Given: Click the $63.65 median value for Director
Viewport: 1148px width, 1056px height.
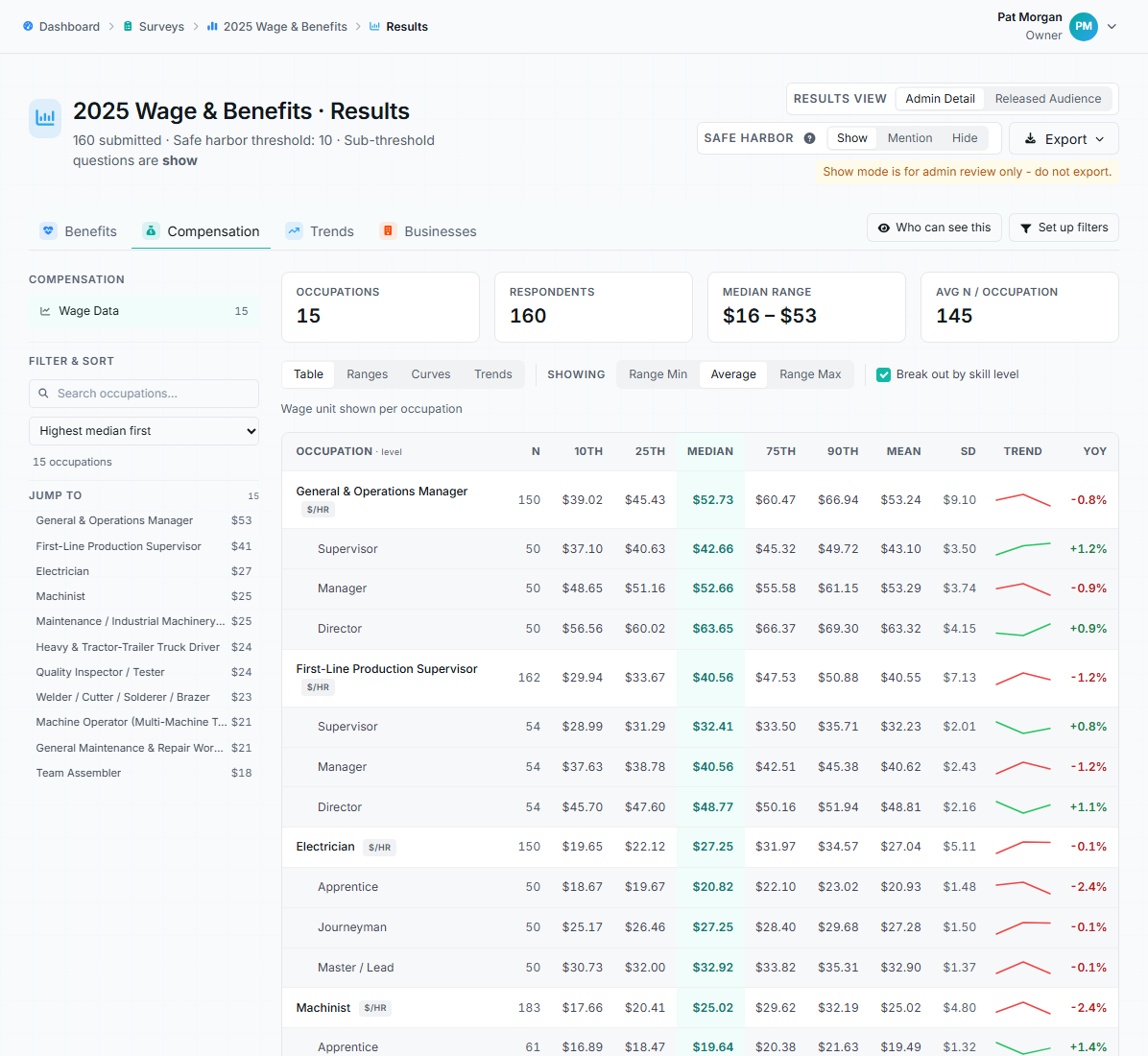Looking at the screenshot, I should [x=712, y=629].
